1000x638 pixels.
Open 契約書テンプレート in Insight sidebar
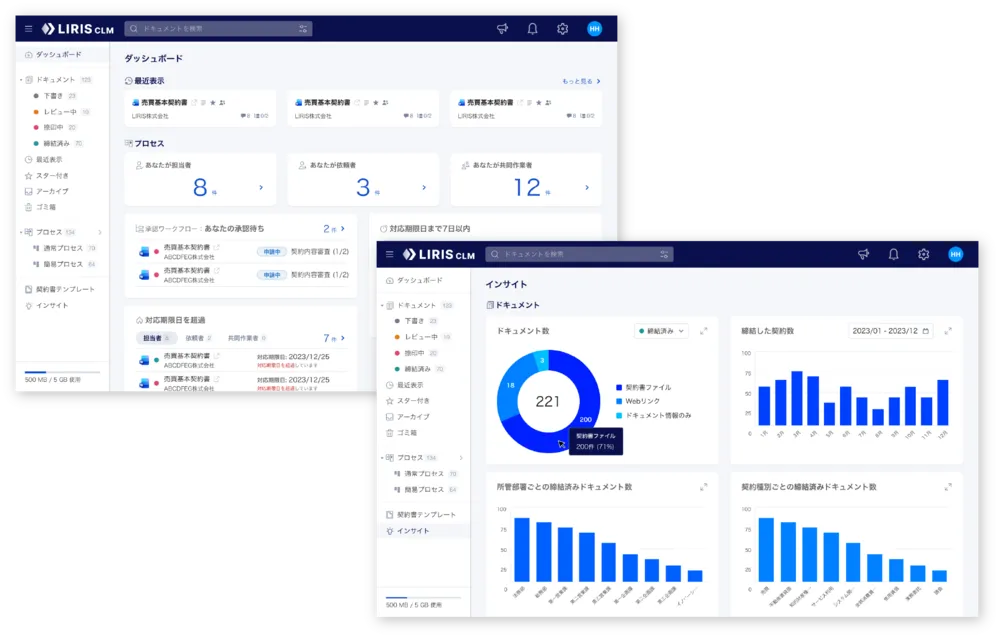(426, 515)
